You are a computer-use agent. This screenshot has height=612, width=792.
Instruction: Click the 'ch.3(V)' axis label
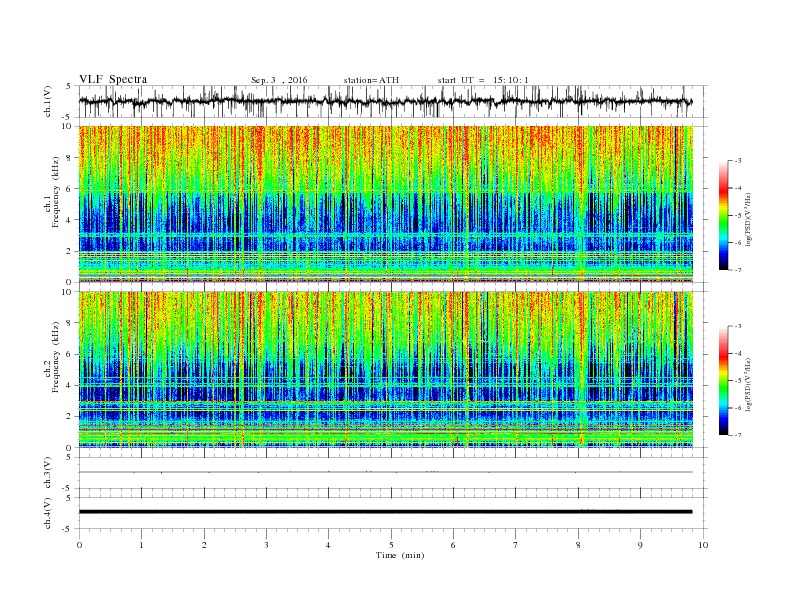(x=47, y=473)
